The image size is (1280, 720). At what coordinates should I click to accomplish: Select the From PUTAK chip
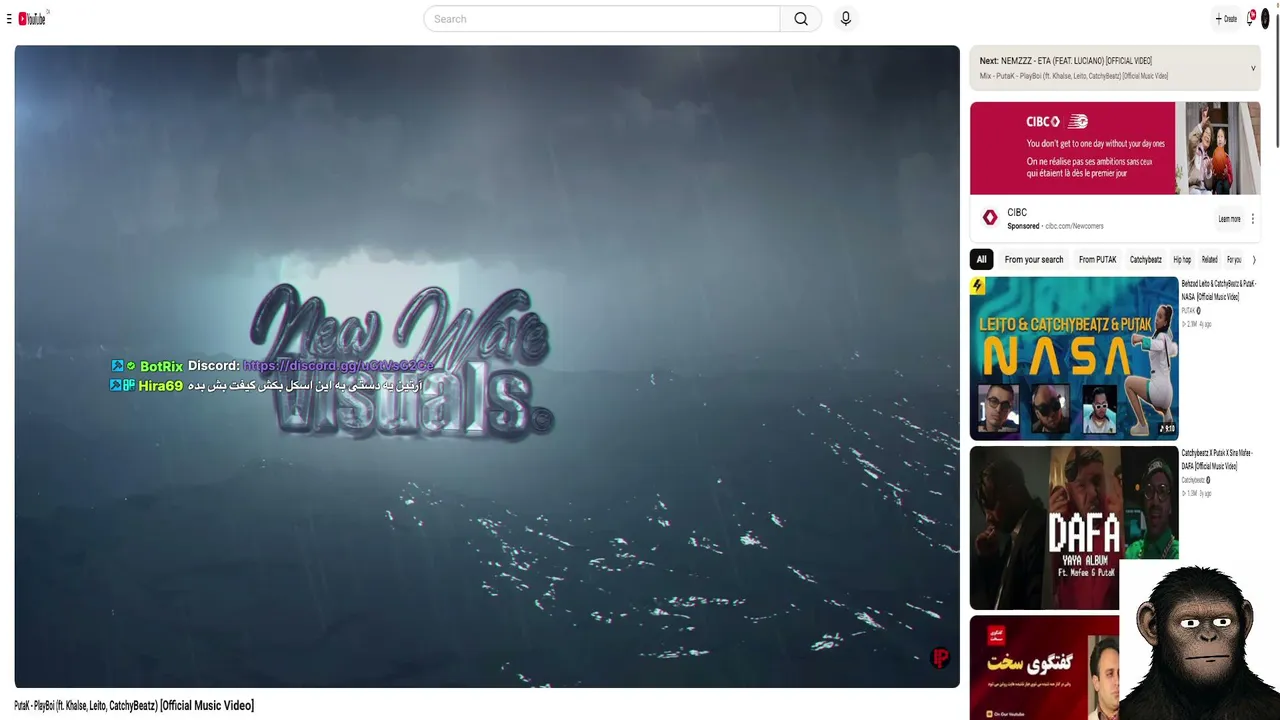(1097, 260)
